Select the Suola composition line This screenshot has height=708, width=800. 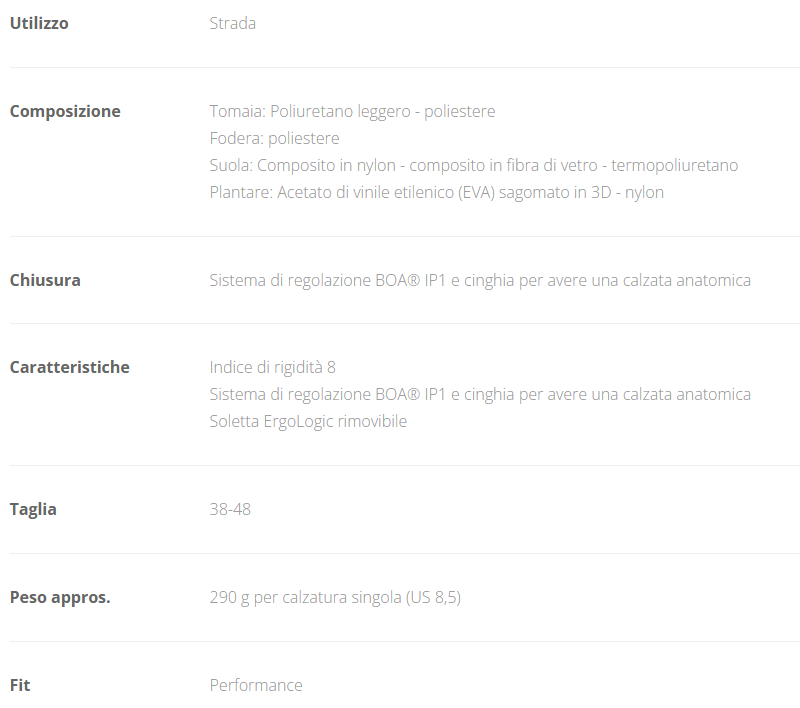click(x=473, y=165)
